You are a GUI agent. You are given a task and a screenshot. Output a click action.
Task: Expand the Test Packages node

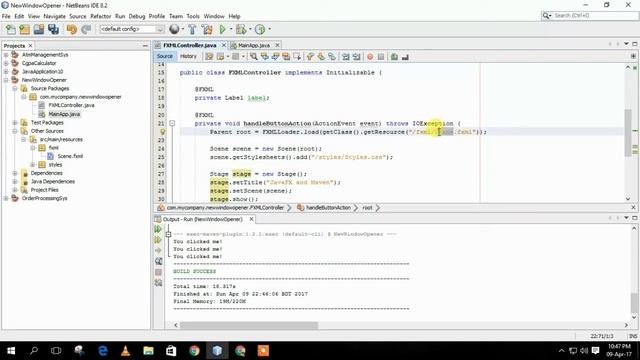(15, 122)
